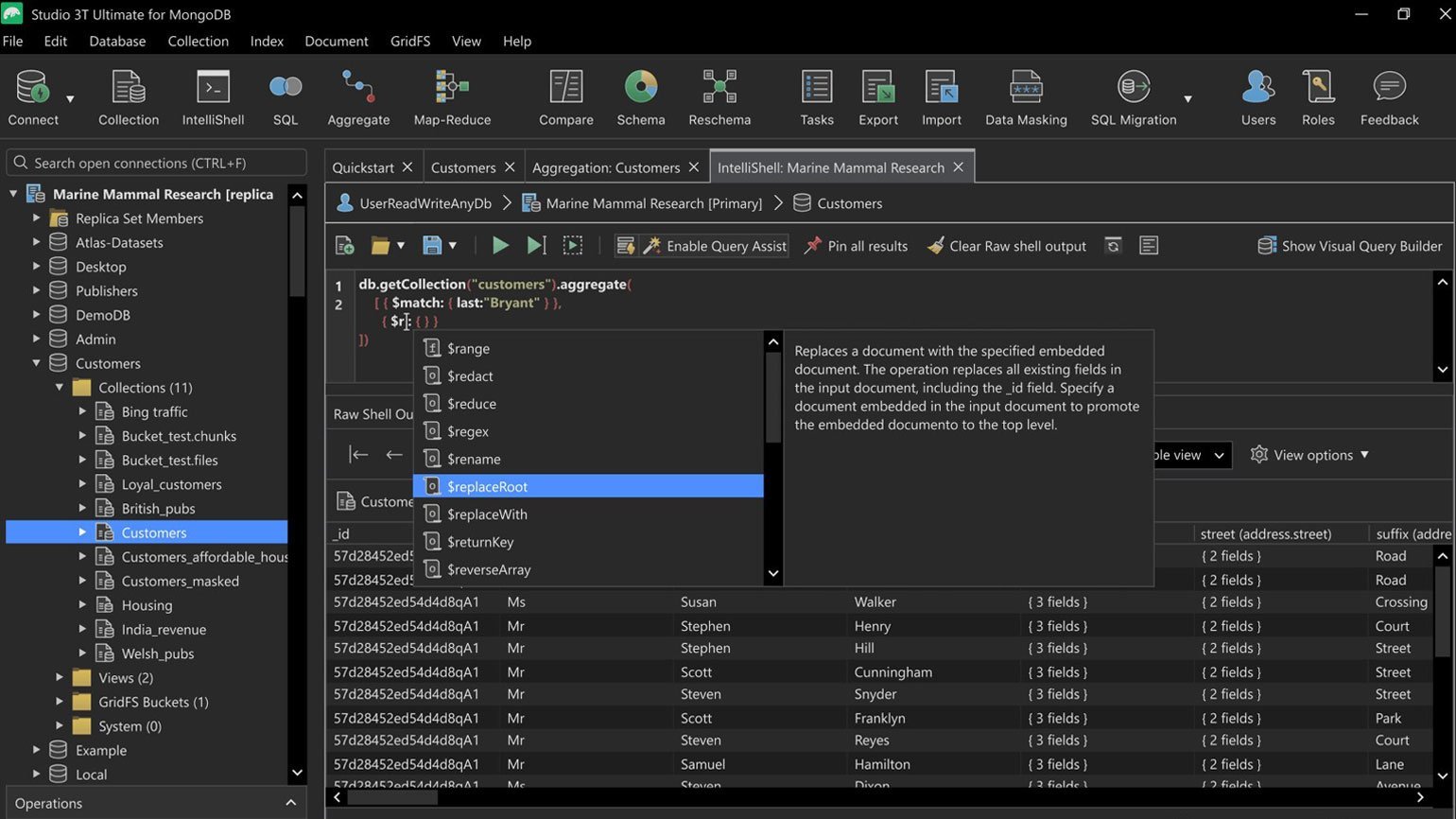Click the Collection toolbar icon
This screenshot has width=1456, height=819.
tap(129, 97)
